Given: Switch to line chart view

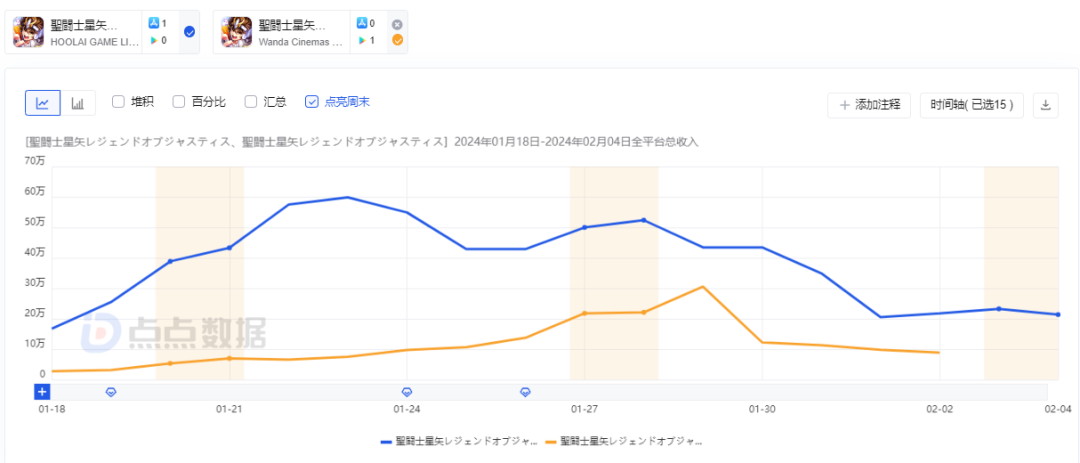Looking at the screenshot, I should [x=43, y=102].
